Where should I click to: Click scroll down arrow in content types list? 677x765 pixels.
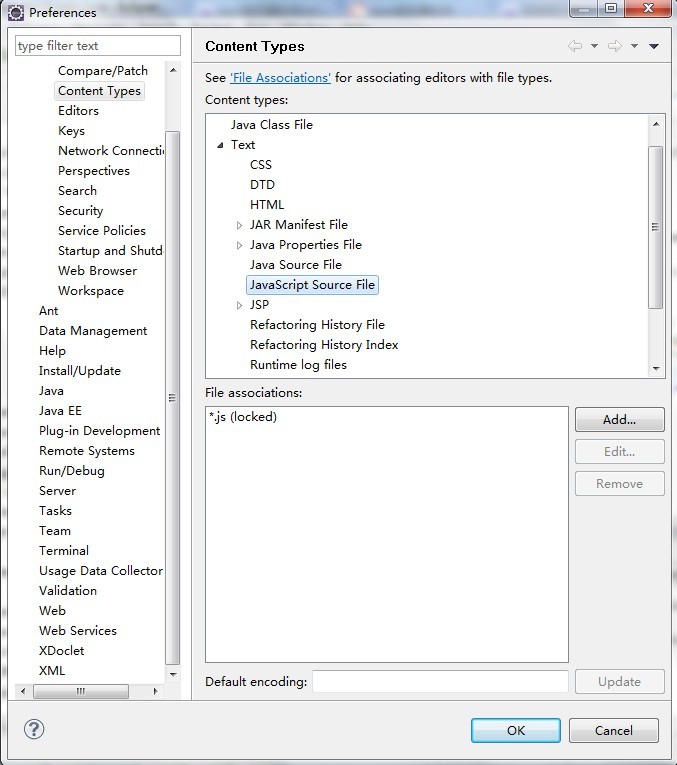click(656, 369)
